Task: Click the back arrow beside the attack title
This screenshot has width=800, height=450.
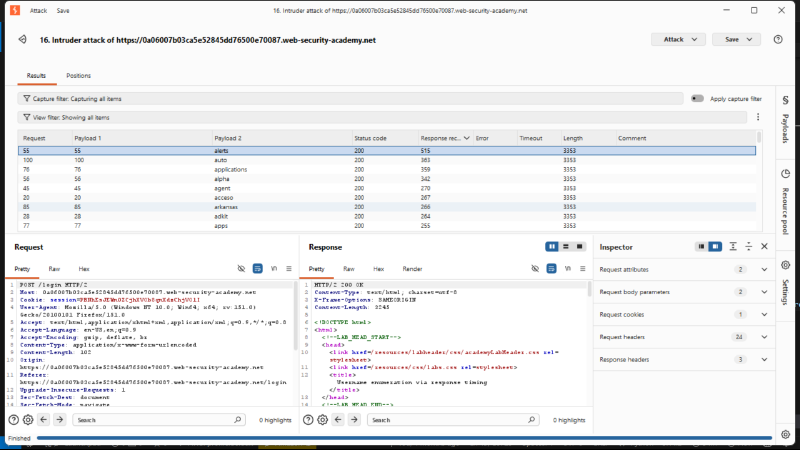Action: (22, 39)
